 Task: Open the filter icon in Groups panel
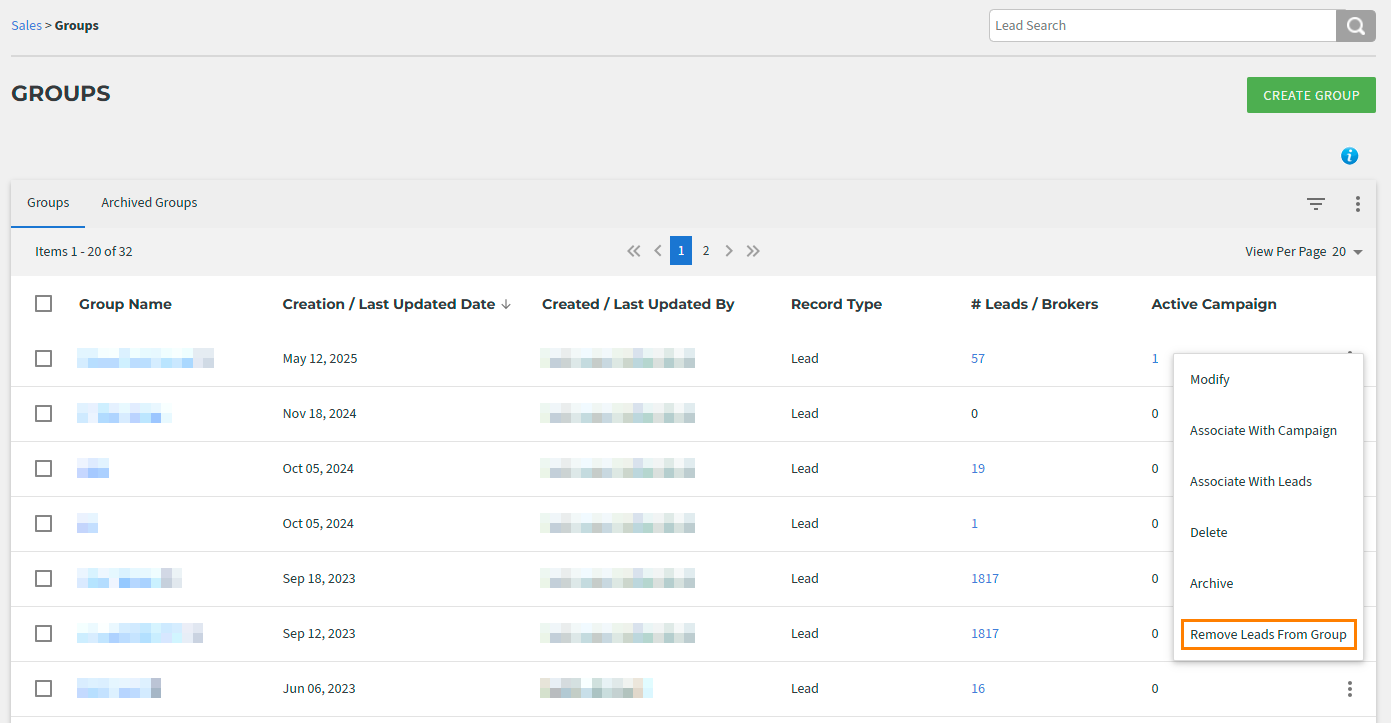pyautogui.click(x=1316, y=204)
